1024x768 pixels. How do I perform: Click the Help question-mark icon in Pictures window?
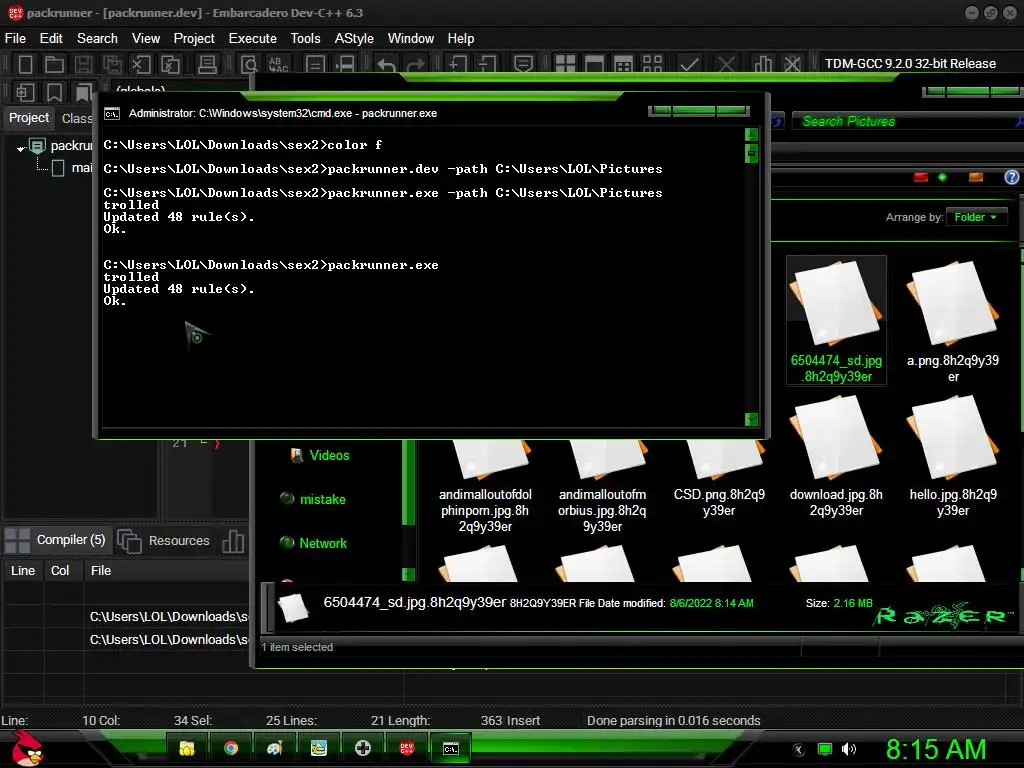[1012, 177]
